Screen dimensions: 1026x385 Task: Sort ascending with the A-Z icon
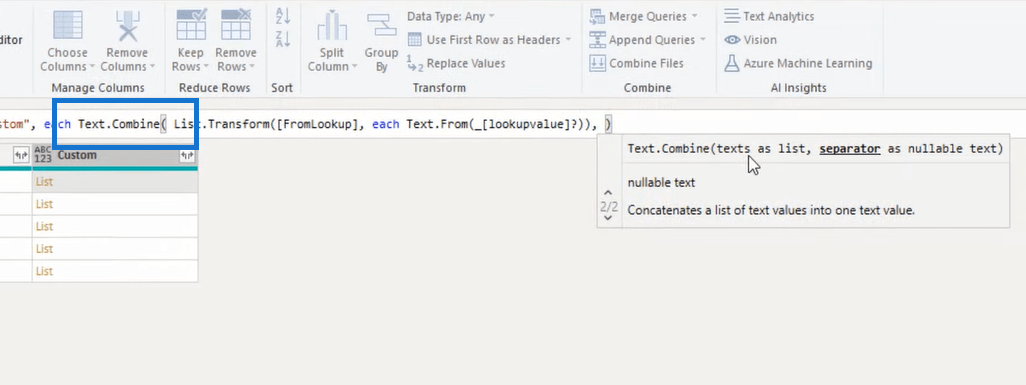283,16
